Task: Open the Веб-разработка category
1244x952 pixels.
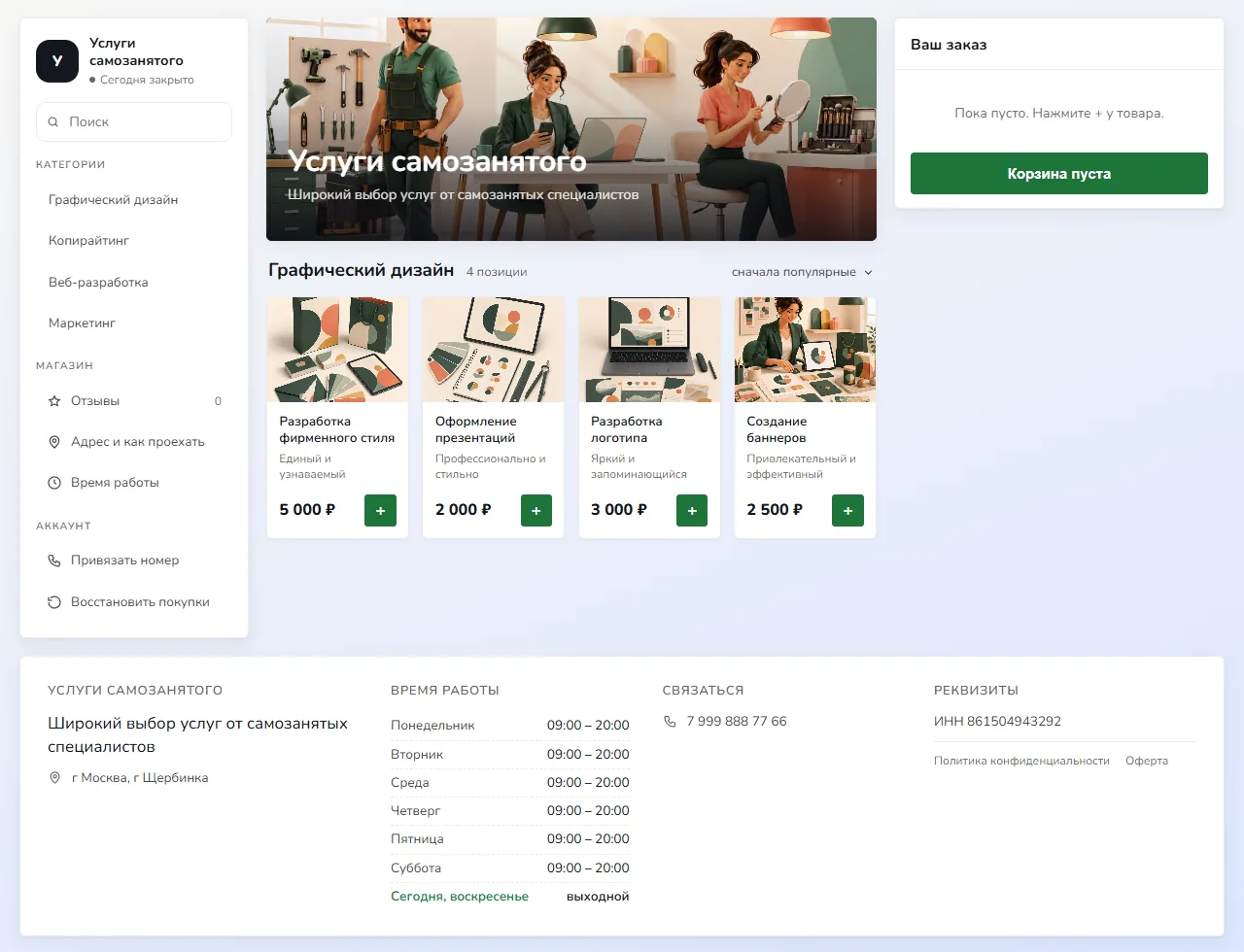Action: [x=134, y=282]
